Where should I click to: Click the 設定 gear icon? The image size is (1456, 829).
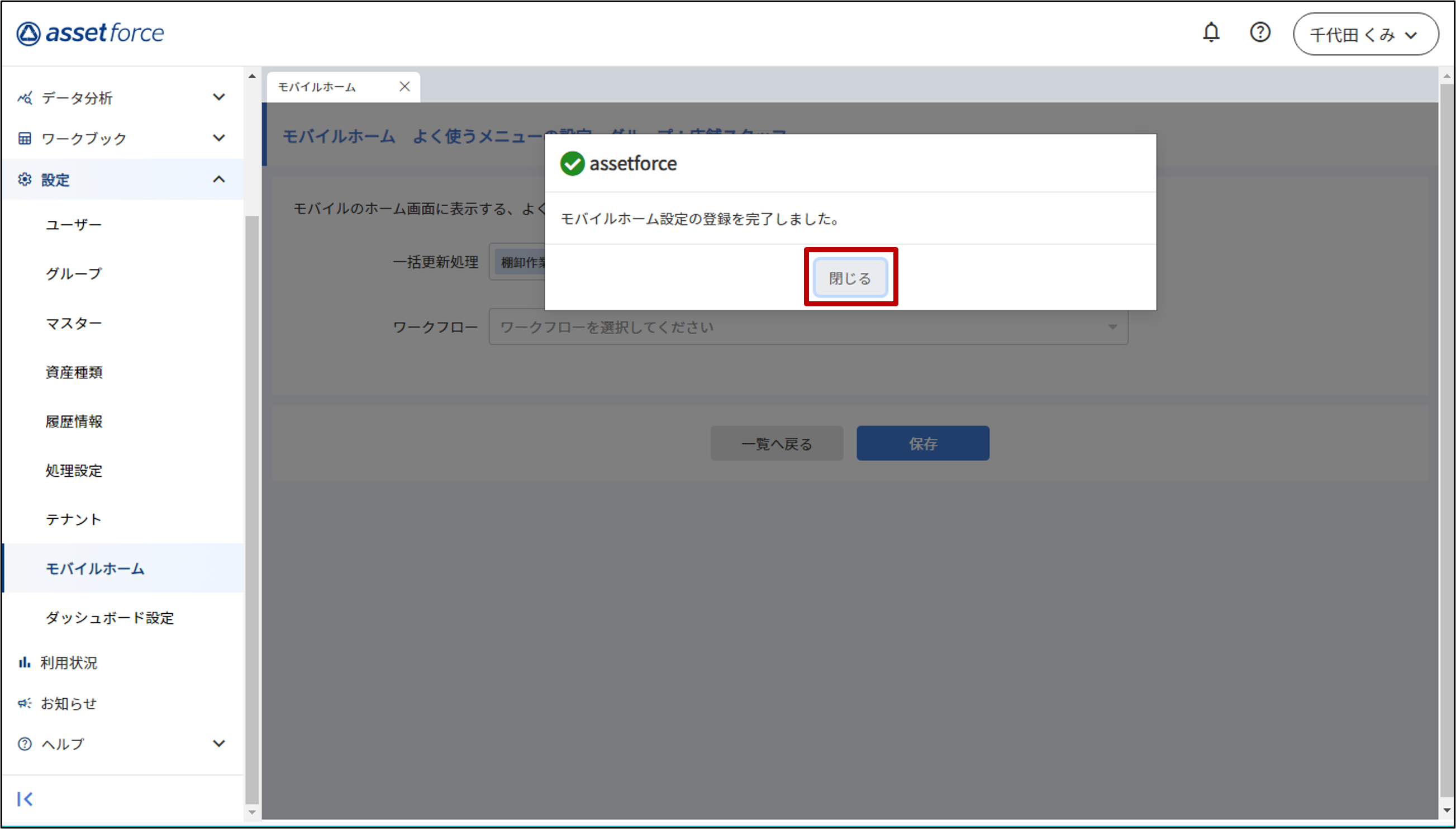tap(25, 179)
